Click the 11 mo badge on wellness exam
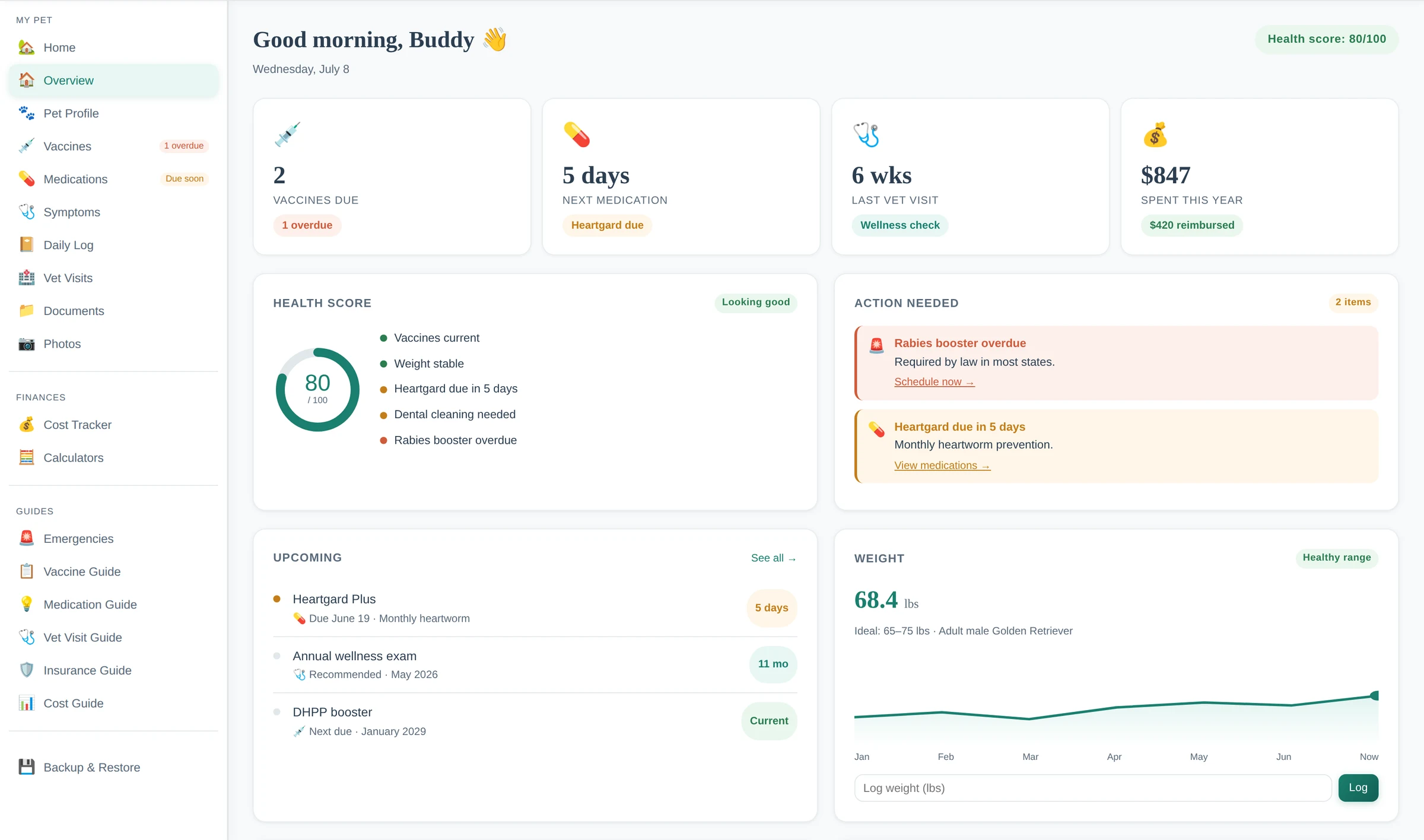This screenshot has width=1424, height=840. pyautogui.click(x=773, y=664)
